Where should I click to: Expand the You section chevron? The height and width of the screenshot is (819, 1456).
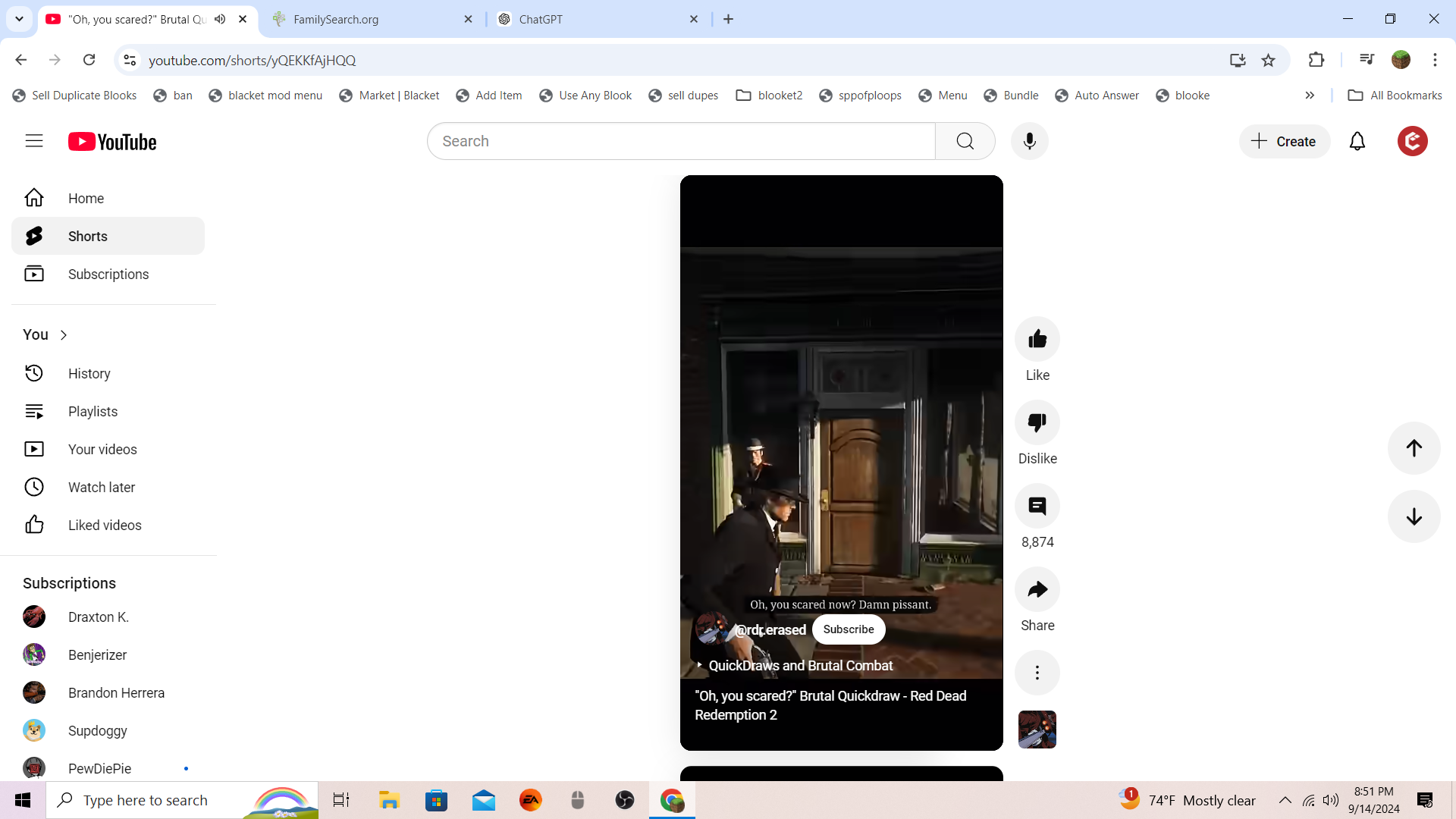point(64,335)
